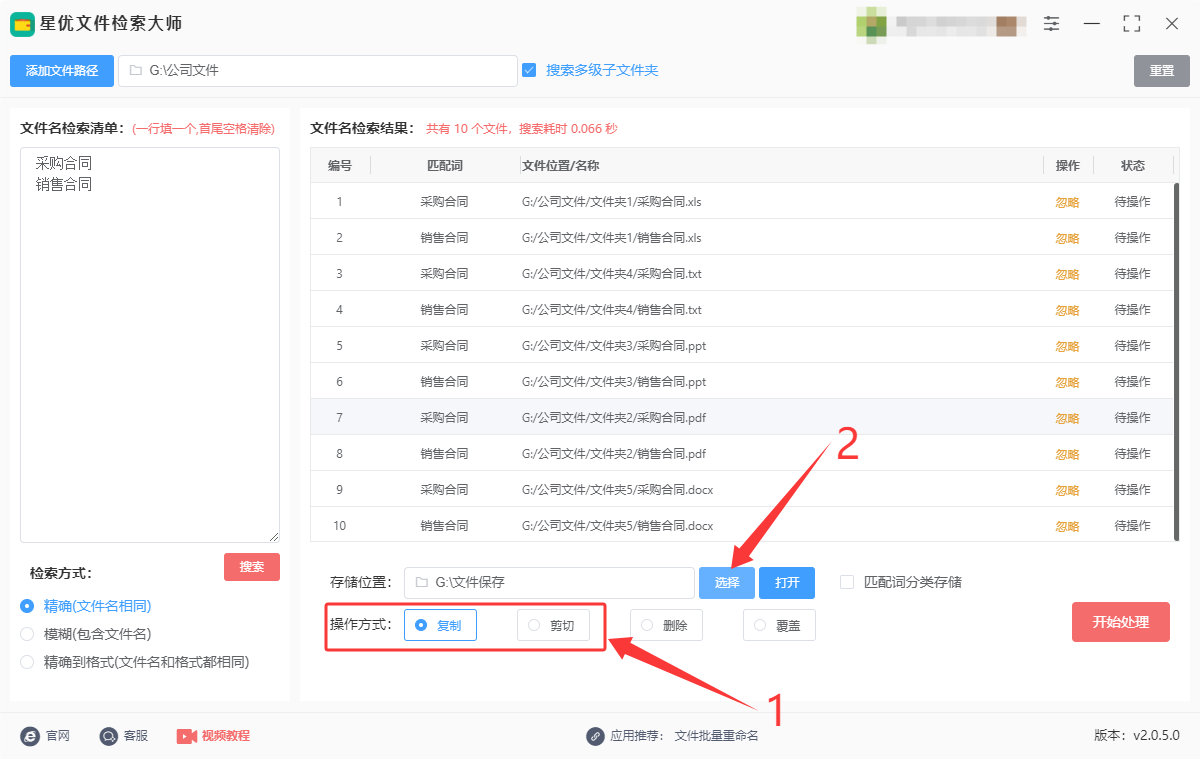Viewport: 1200px width, 760px height.
Task: Click 忽略 for row 8 销售合同.pdf
Action: tap(1067, 454)
